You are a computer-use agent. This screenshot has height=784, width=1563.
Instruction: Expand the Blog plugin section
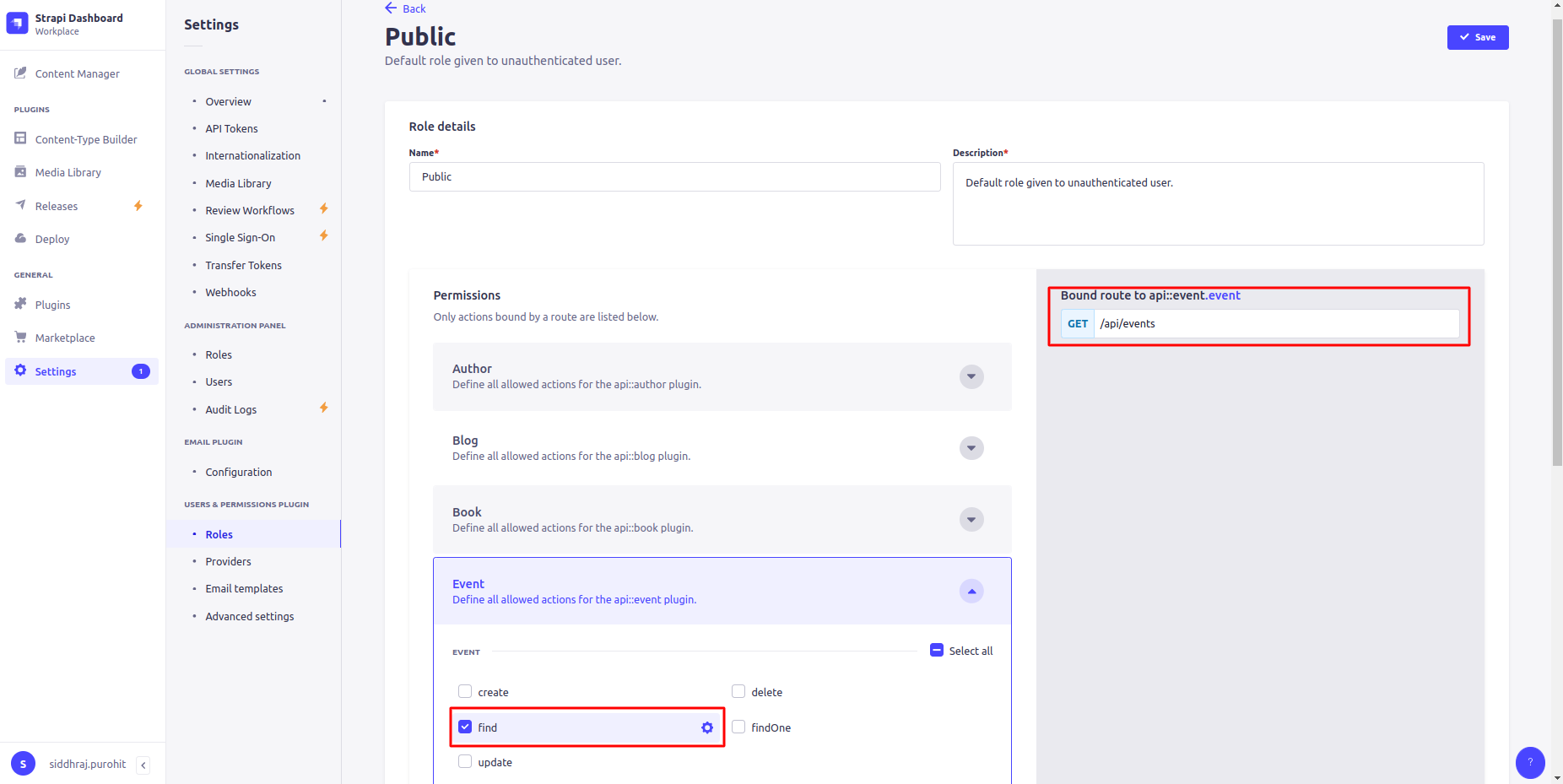(971, 448)
